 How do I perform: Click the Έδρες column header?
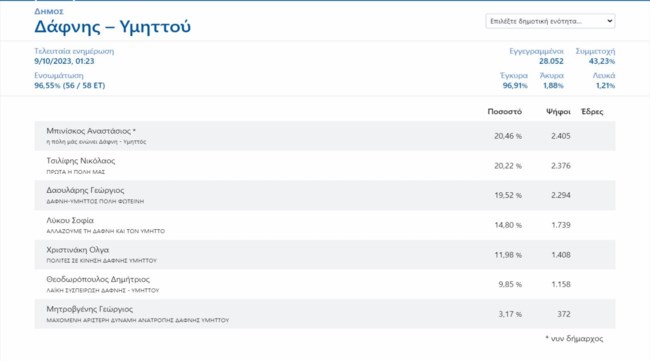point(592,111)
